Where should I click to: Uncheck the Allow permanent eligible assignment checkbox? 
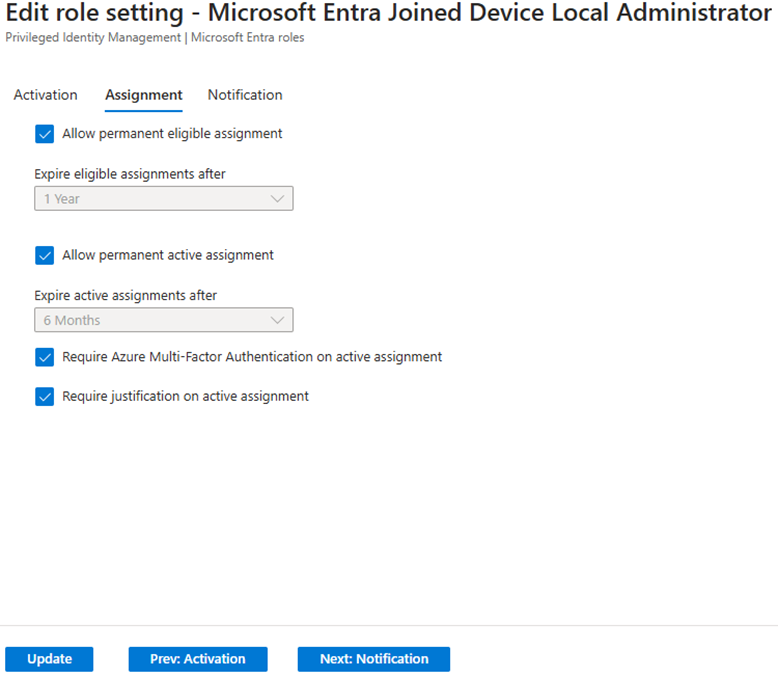point(44,134)
